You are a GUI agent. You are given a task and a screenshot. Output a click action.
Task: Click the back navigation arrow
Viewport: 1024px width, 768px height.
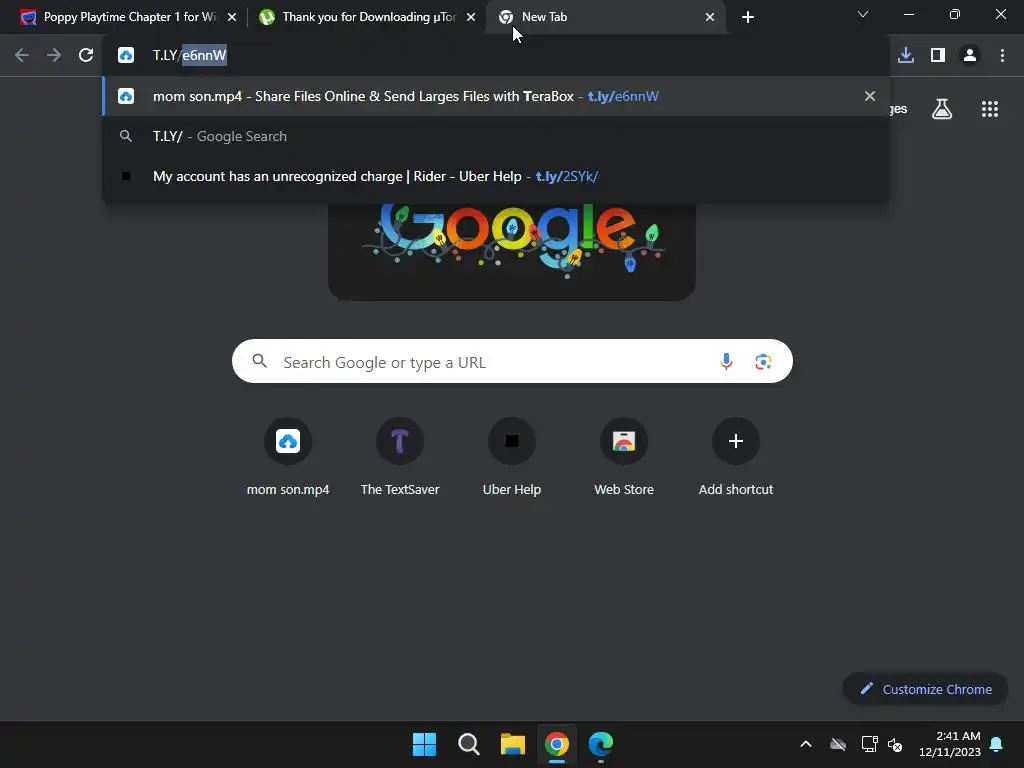pyautogui.click(x=22, y=56)
